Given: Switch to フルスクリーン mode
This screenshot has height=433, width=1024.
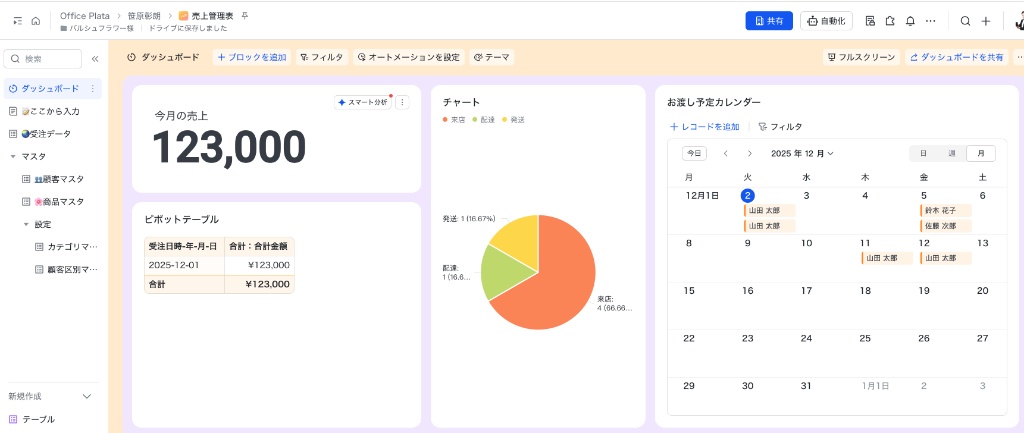Looking at the screenshot, I should pos(861,57).
